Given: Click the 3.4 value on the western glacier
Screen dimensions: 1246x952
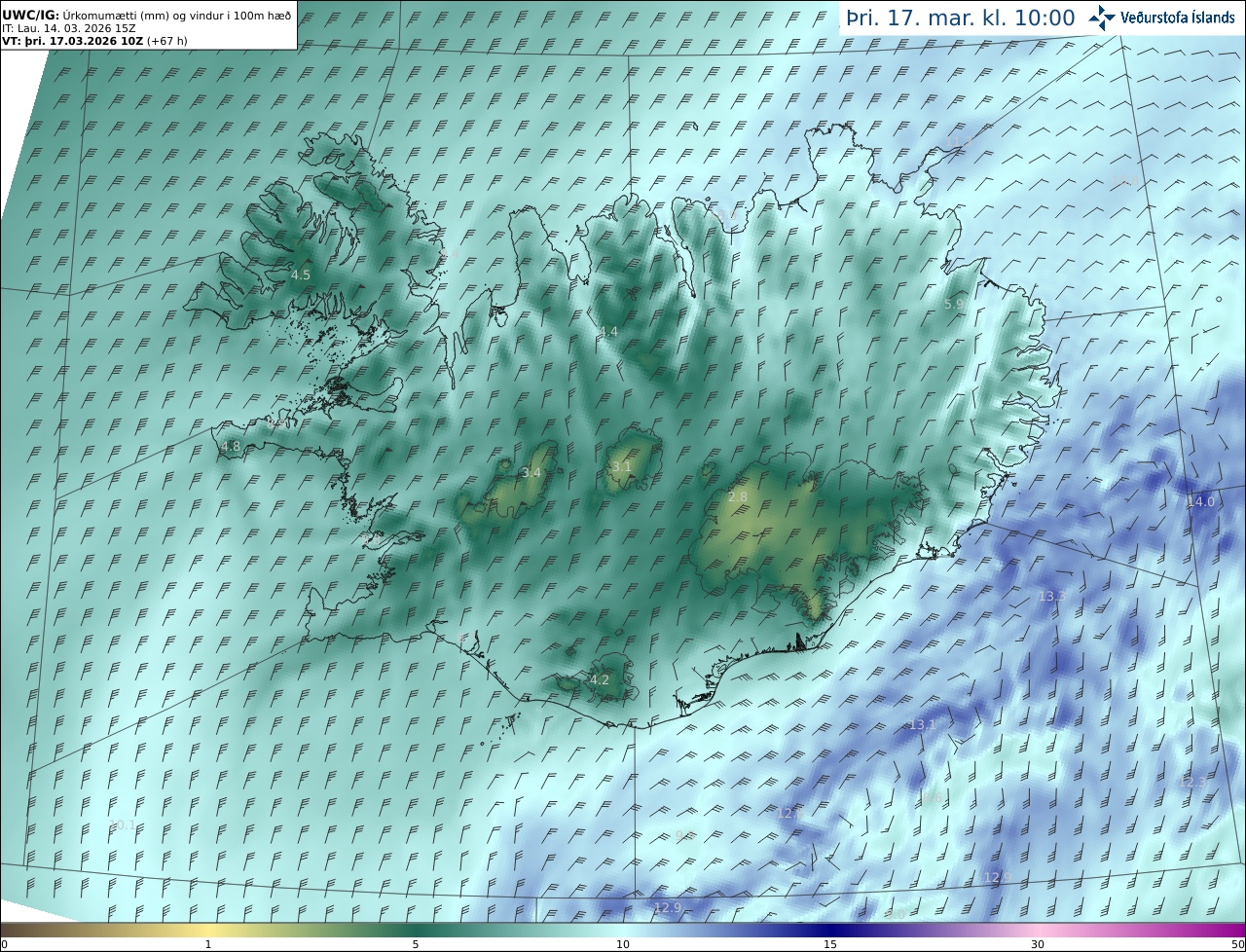Looking at the screenshot, I should (531, 473).
